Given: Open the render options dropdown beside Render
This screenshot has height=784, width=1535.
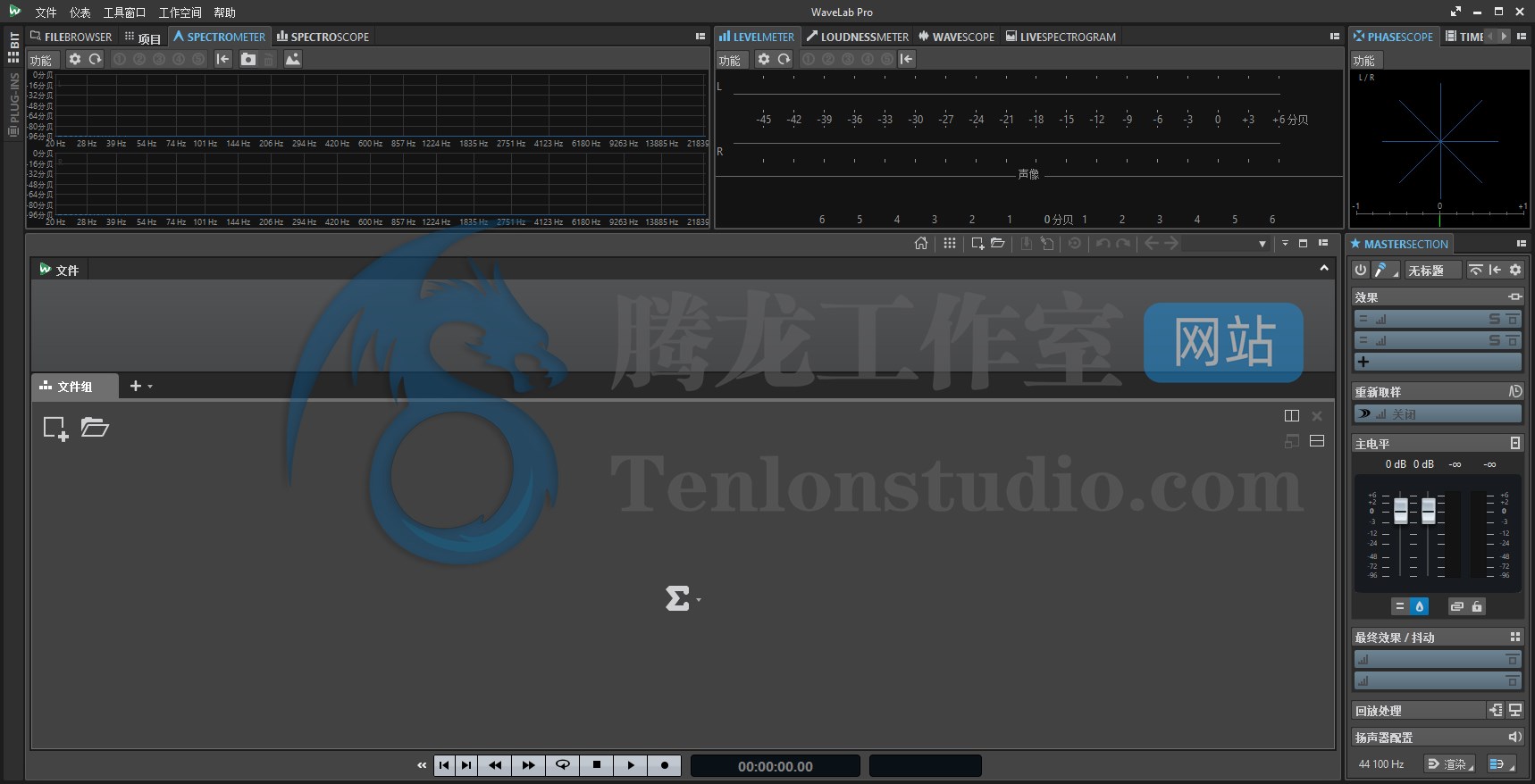Looking at the screenshot, I should click(1500, 763).
